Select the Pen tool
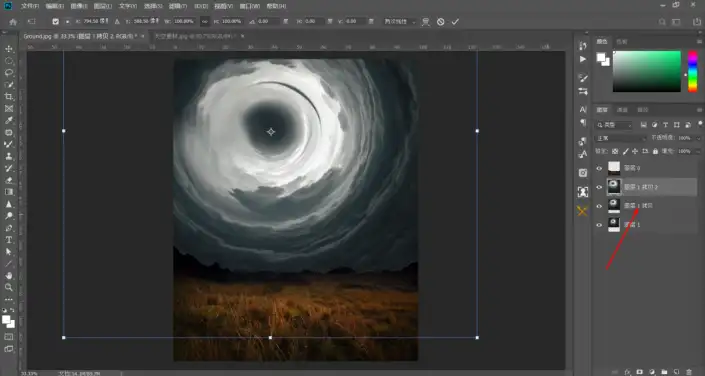 click(9, 228)
